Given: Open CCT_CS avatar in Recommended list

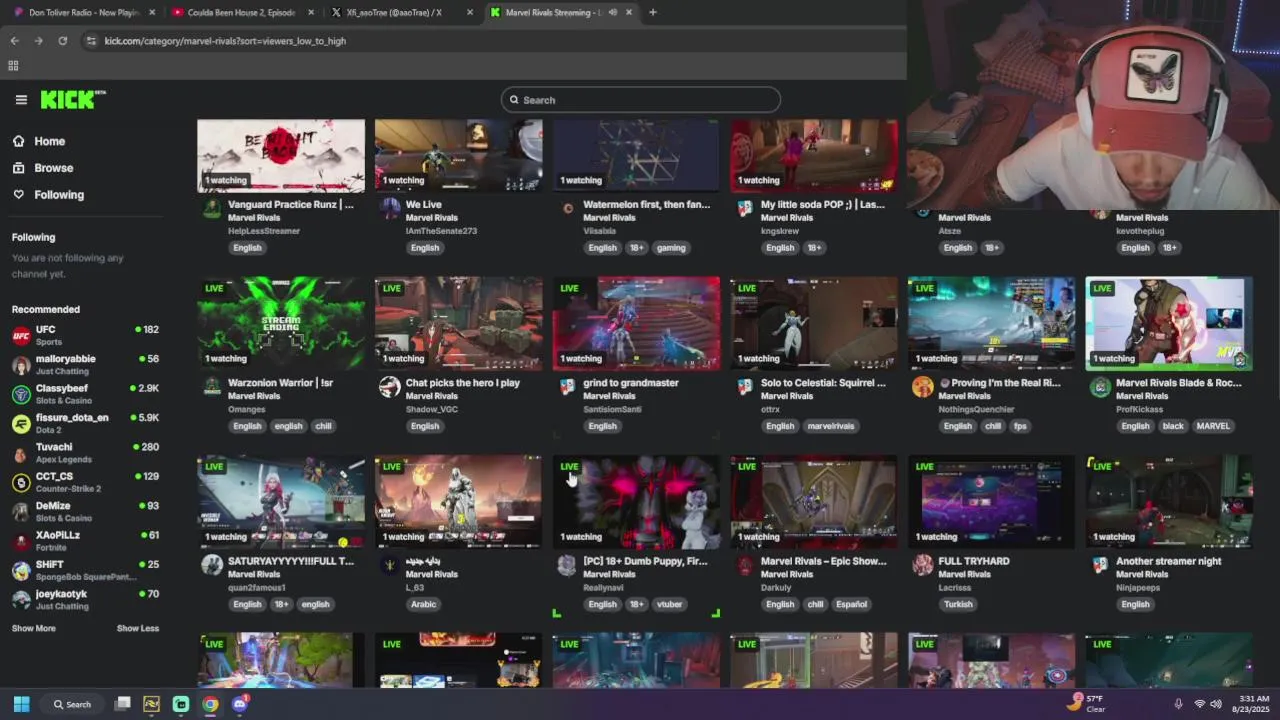Looking at the screenshot, I should [x=21, y=482].
